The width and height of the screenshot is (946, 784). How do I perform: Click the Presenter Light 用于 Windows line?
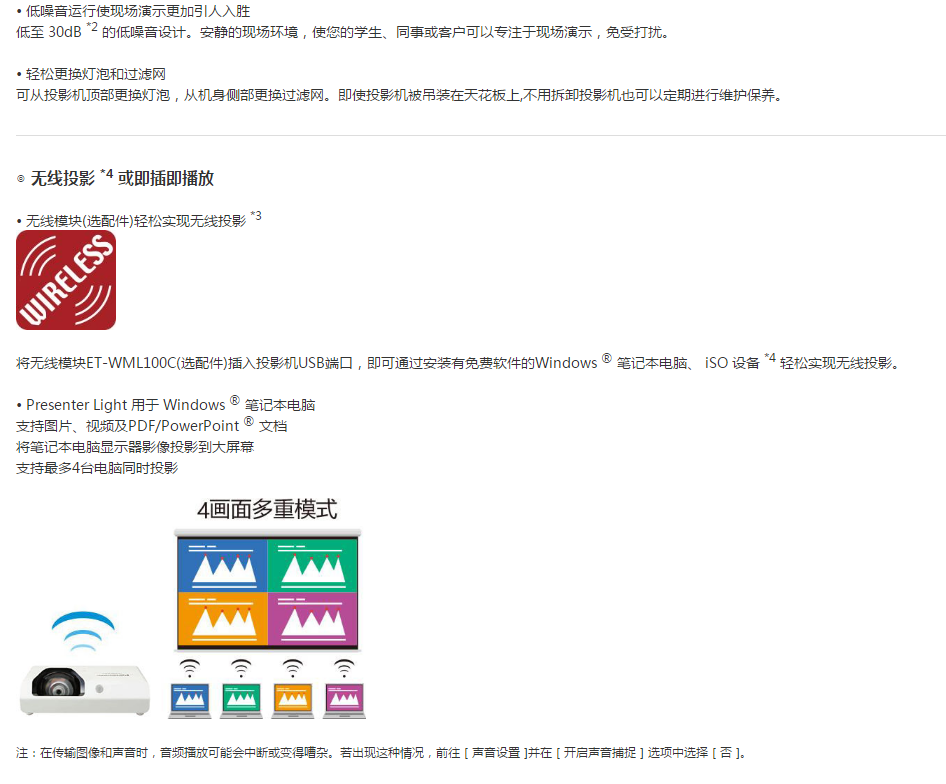[x=170, y=405]
